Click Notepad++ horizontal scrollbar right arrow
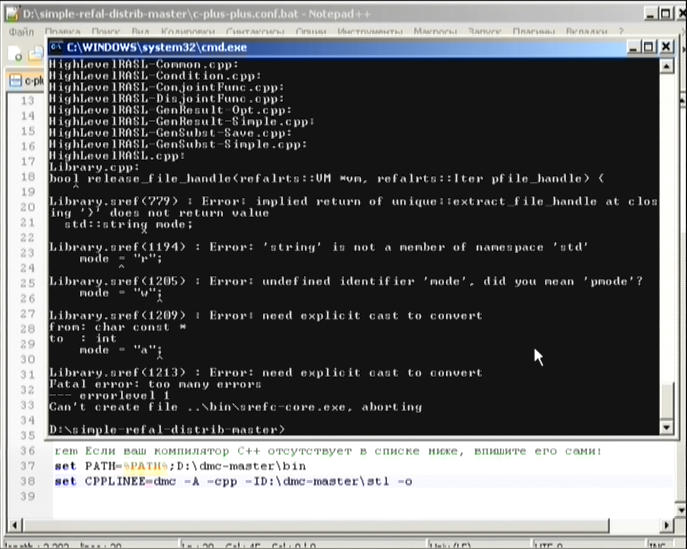The height and width of the screenshot is (549, 687). point(667,525)
